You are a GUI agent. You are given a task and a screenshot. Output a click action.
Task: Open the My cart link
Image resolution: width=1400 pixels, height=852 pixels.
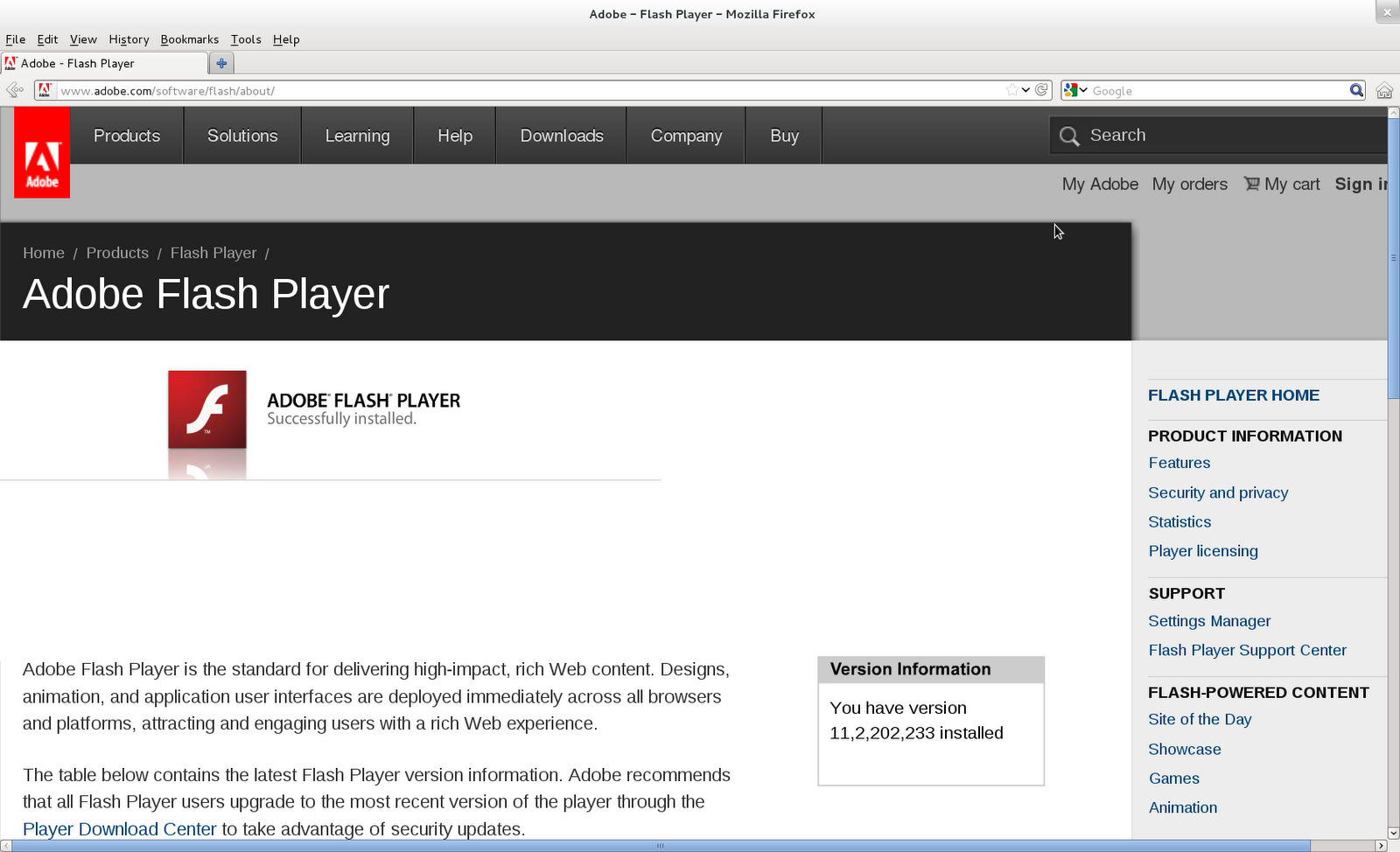pos(1292,184)
